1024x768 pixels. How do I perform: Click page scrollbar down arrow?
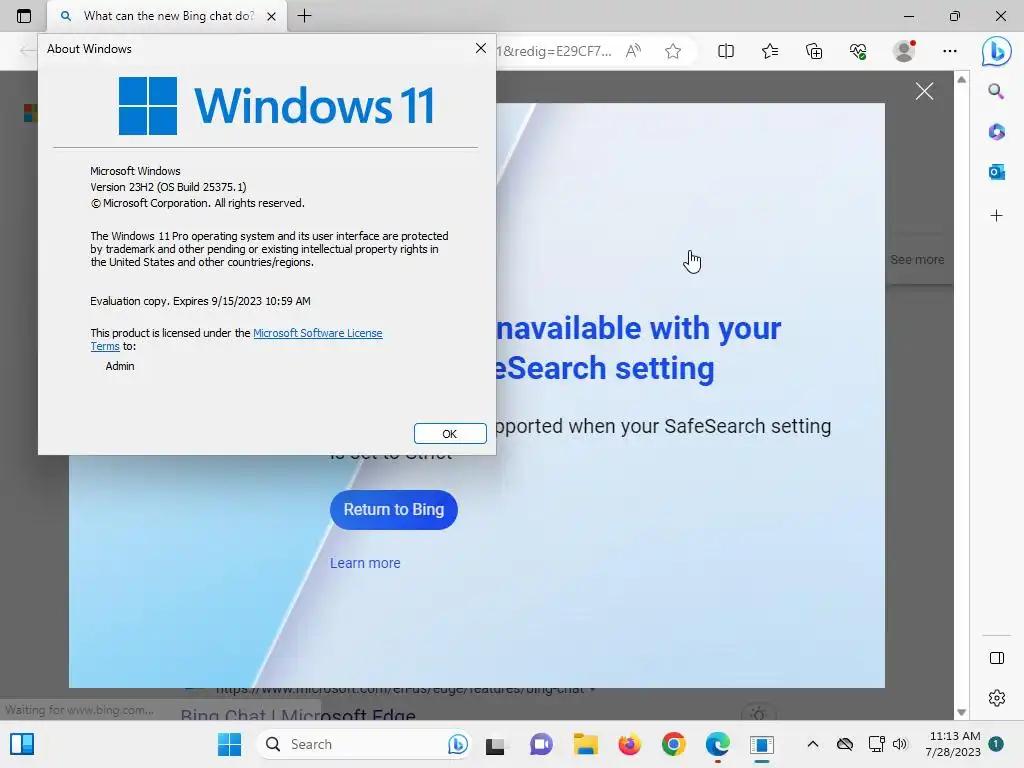961,712
